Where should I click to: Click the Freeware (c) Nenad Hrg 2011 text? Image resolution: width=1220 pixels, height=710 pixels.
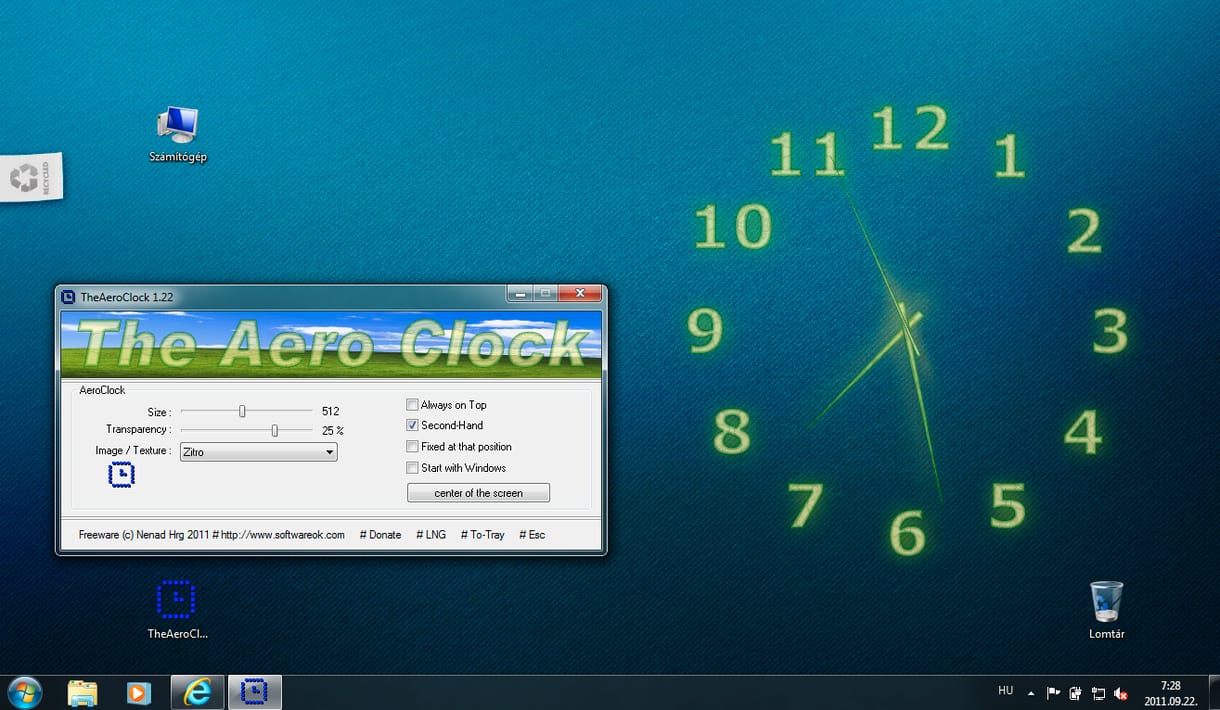[144, 535]
